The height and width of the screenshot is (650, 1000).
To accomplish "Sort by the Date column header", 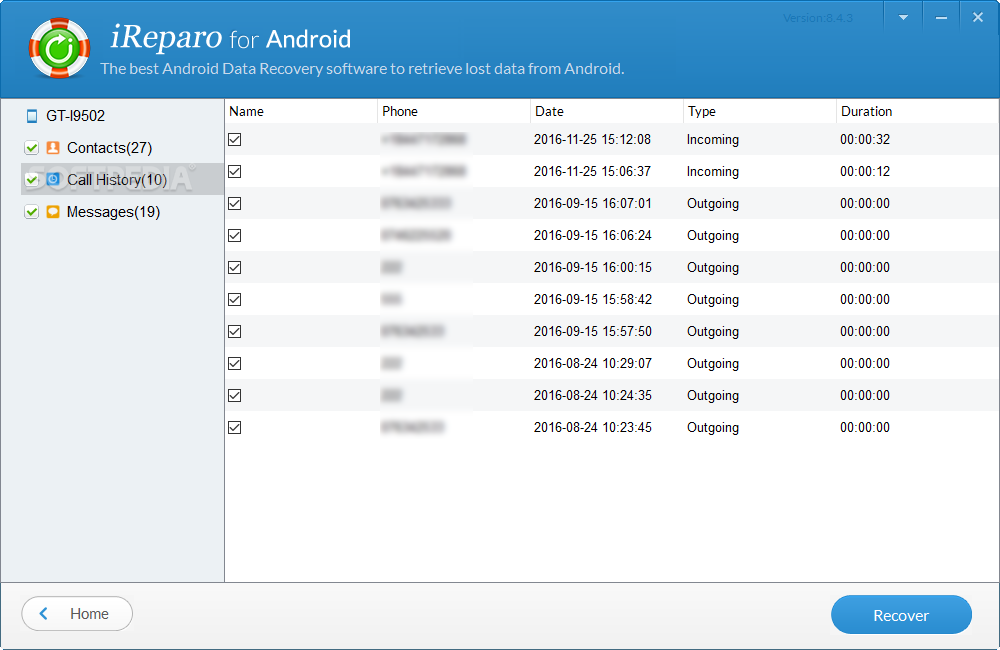I will [607, 111].
